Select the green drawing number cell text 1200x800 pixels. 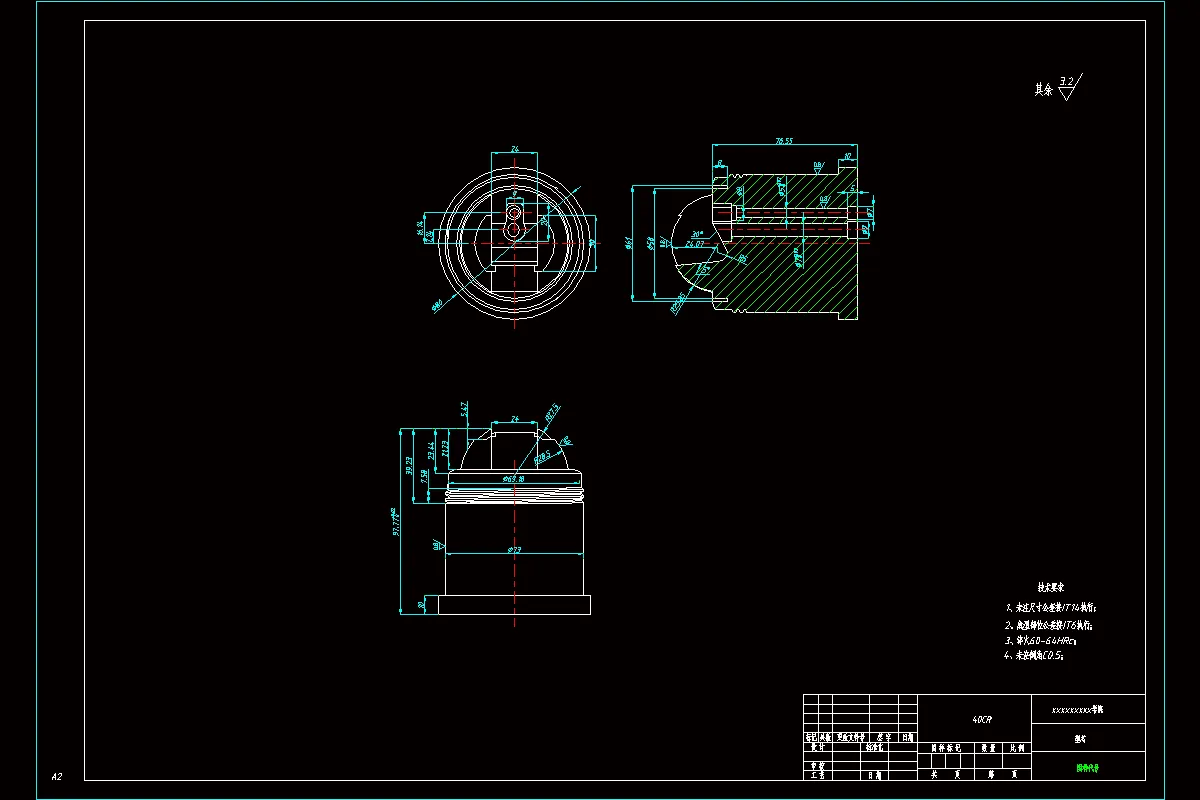tap(1087, 769)
